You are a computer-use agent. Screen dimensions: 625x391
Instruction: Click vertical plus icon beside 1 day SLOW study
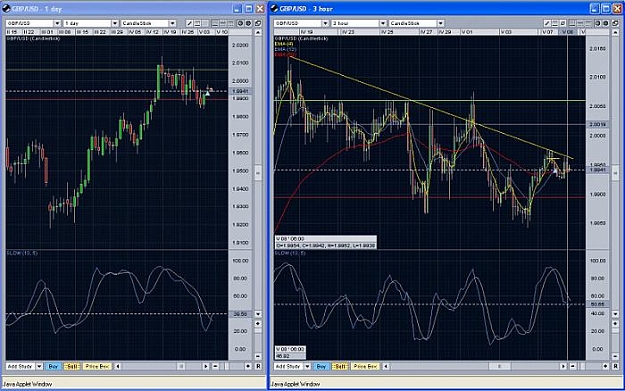[258, 323]
